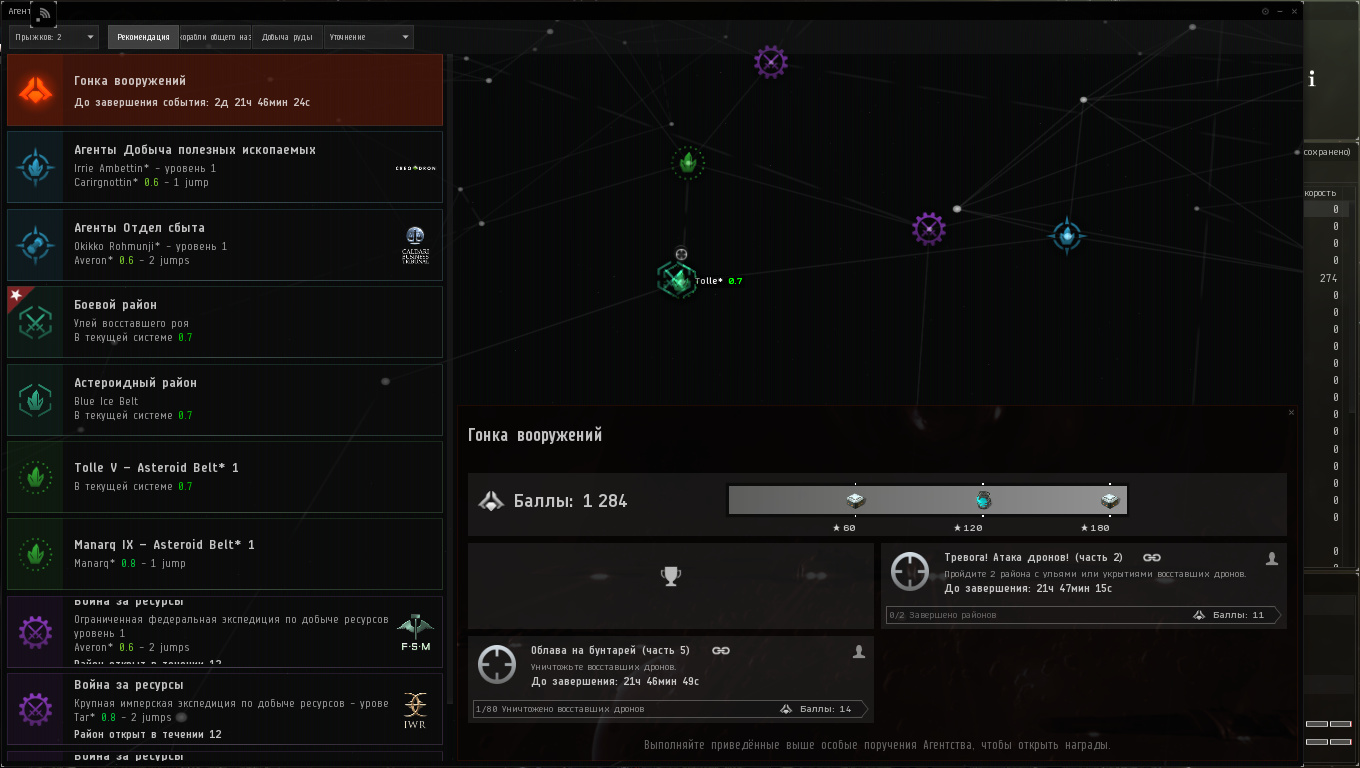Open the Гонка вооружений event card
Screen dimensions: 1360x768
click(x=225, y=90)
